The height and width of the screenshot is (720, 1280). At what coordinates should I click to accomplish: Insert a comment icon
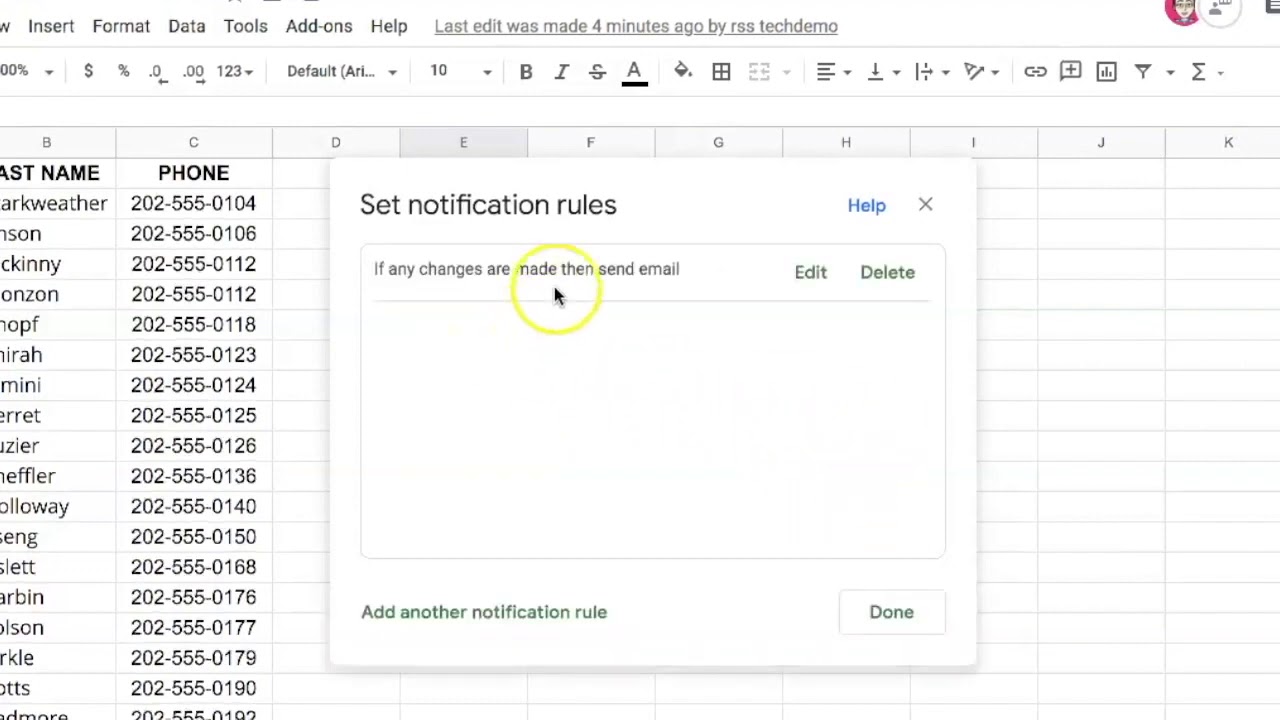tap(1071, 71)
